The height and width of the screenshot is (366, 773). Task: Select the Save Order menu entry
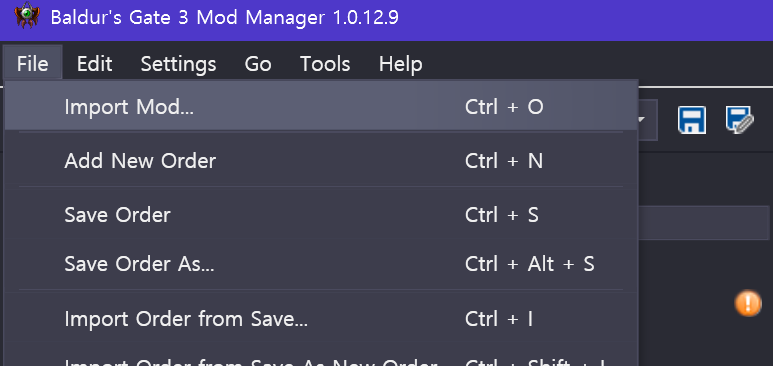pos(321,215)
